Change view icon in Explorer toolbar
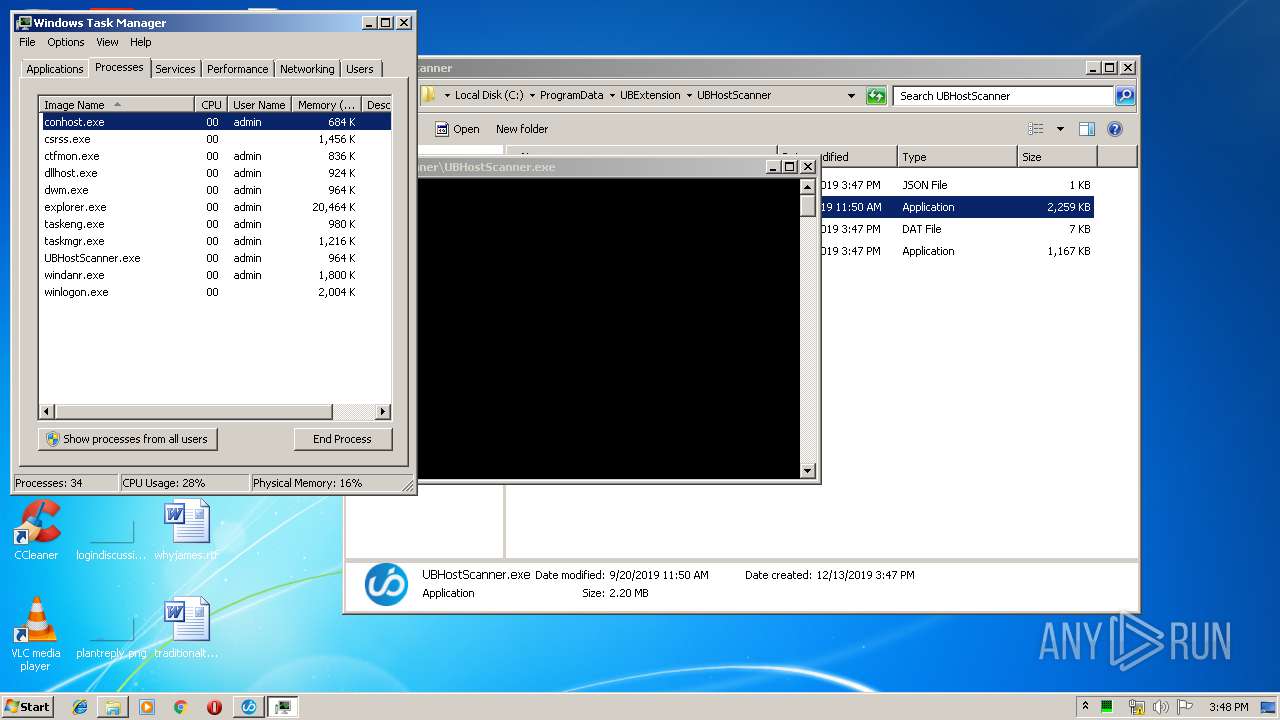This screenshot has height=720, width=1280. click(x=1036, y=129)
